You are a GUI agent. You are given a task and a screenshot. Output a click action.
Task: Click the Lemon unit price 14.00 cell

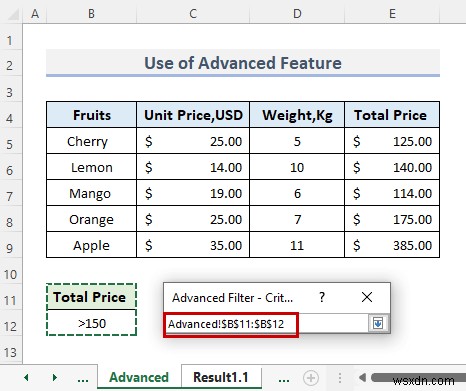pos(193,167)
